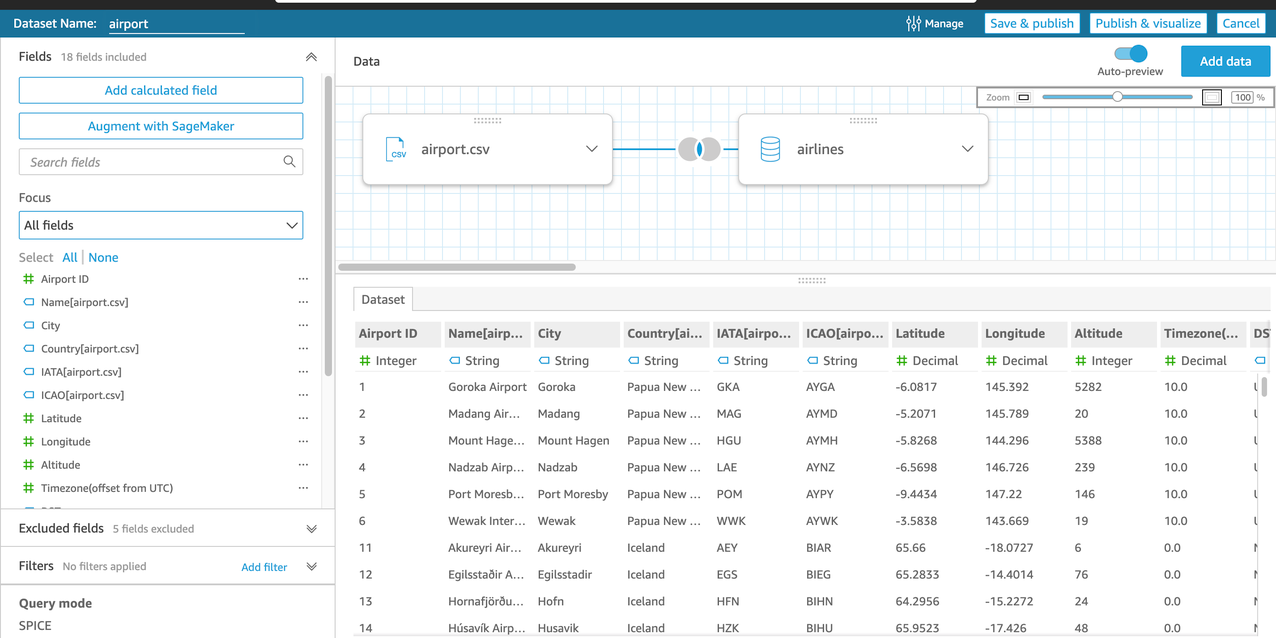Click the Add data button
Screen dimensions: 1276x638
pyautogui.click(x=1225, y=61)
